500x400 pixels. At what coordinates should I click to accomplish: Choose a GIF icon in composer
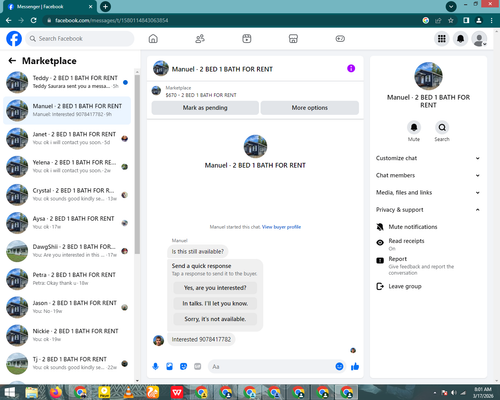[x=197, y=367]
